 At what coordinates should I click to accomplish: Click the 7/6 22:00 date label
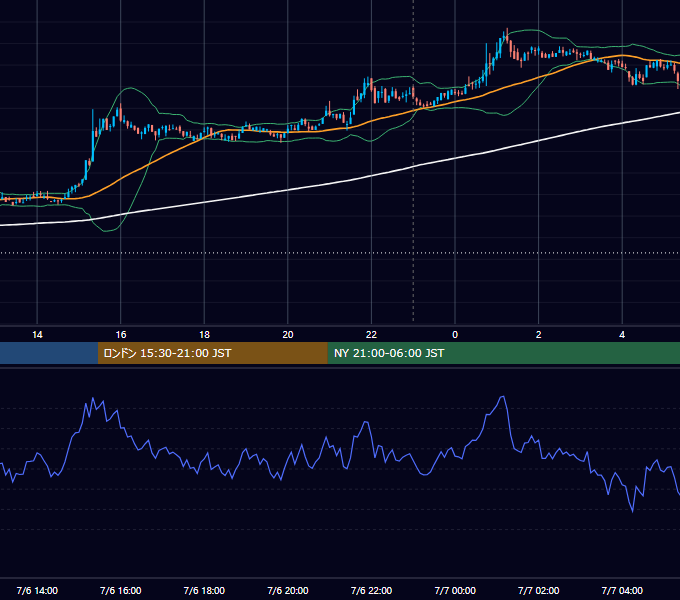pyautogui.click(x=371, y=590)
